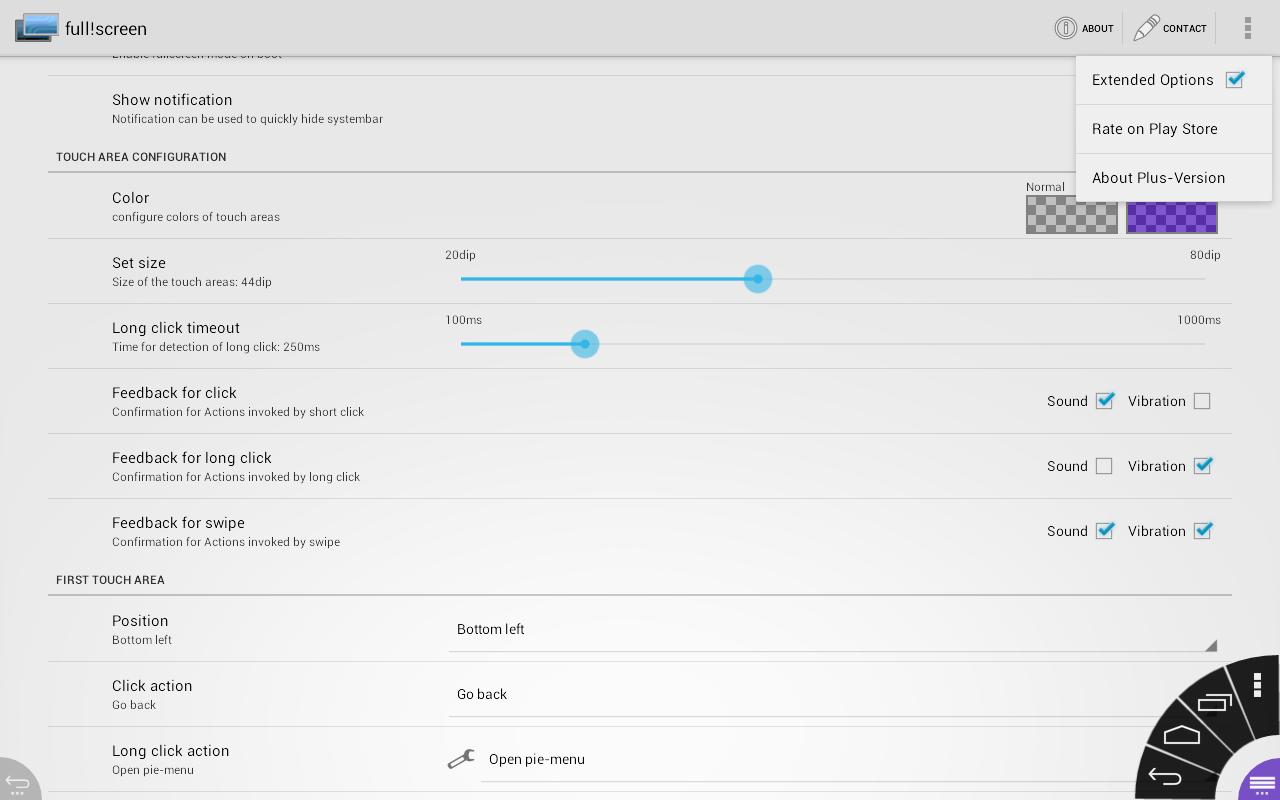Disable Sound for click feedback
This screenshot has height=800, width=1280.
tap(1105, 401)
